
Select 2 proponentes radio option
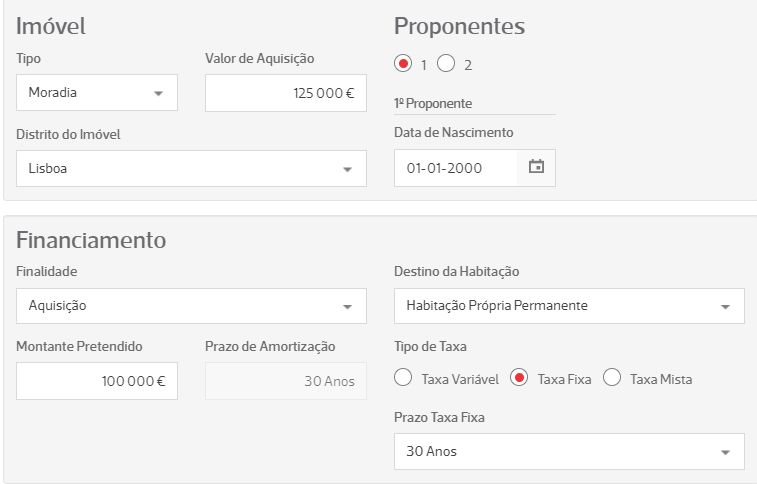tap(446, 64)
